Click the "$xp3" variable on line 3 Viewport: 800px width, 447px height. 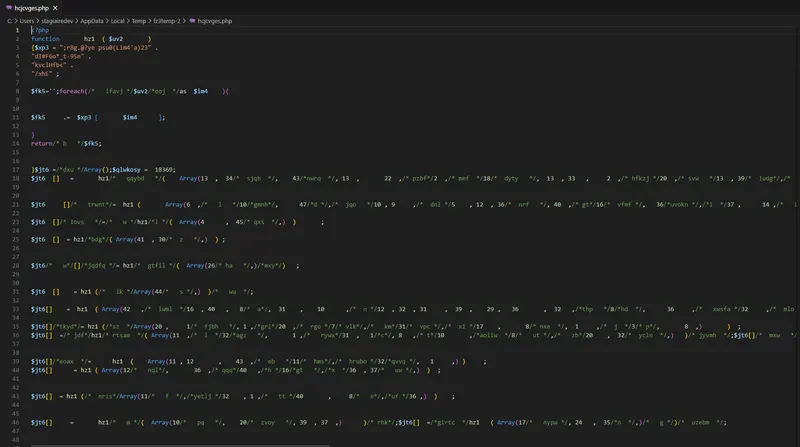(41, 47)
